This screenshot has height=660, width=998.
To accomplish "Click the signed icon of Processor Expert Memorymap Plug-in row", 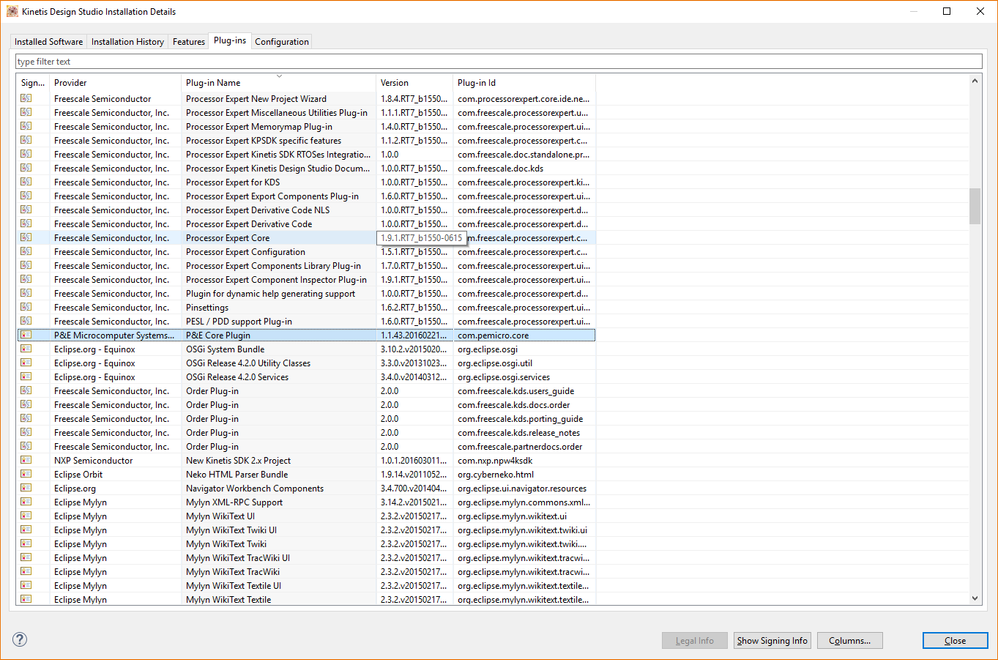I will [26, 126].
